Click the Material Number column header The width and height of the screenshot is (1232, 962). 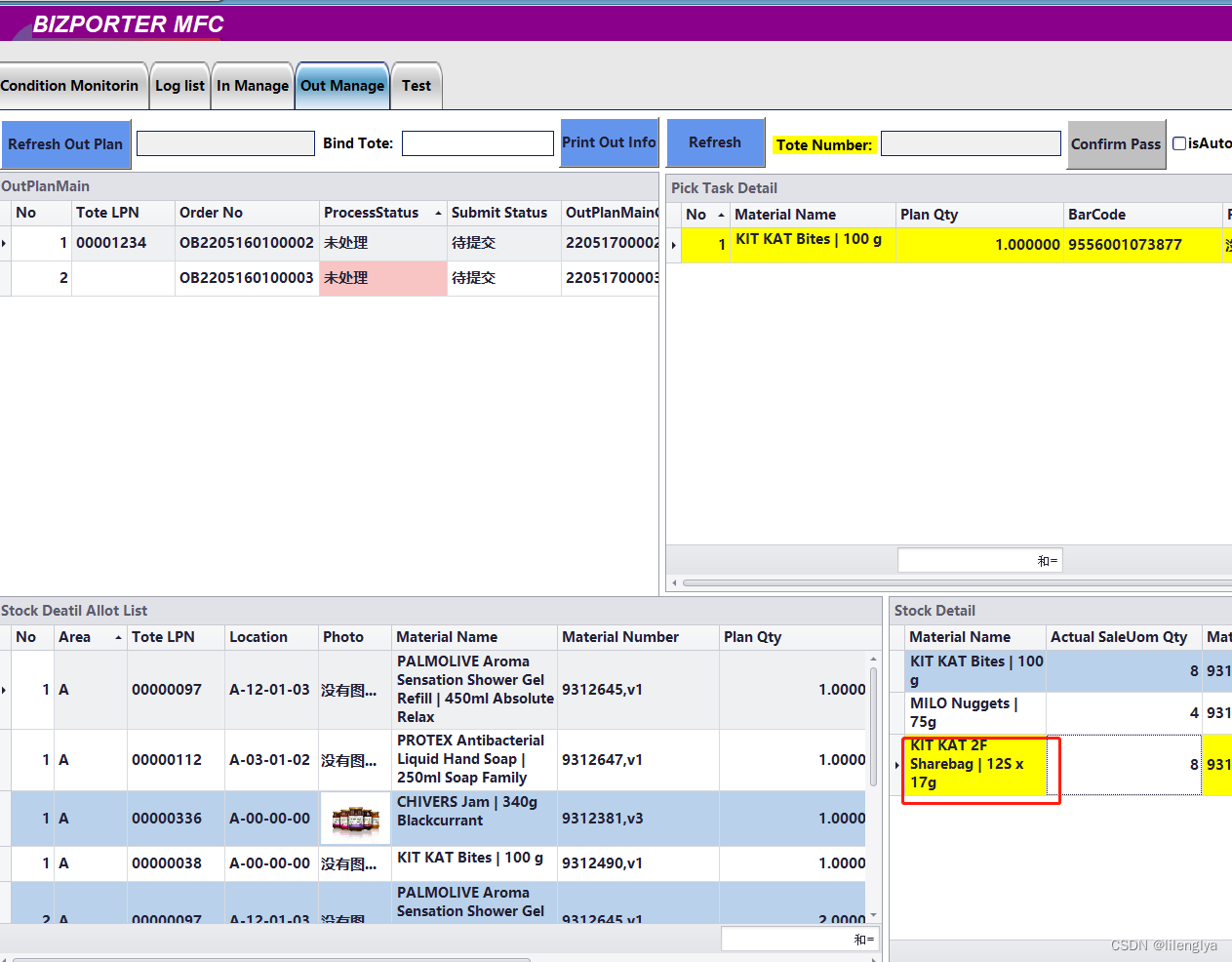639,637
